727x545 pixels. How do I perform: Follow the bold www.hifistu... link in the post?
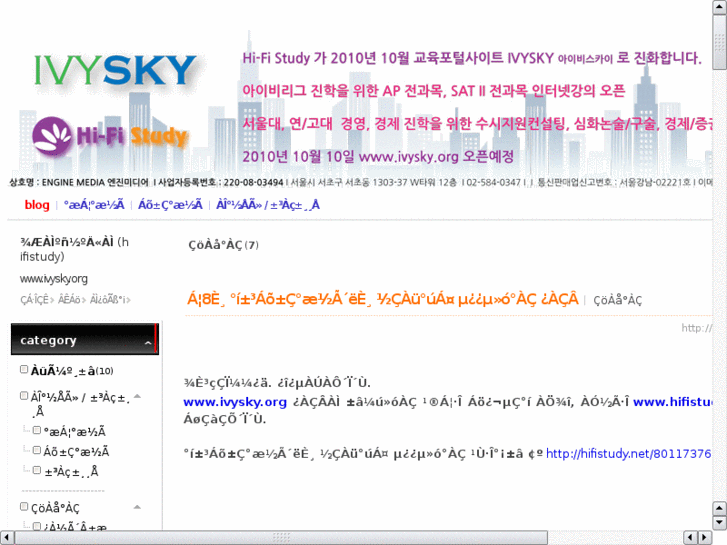coord(673,402)
